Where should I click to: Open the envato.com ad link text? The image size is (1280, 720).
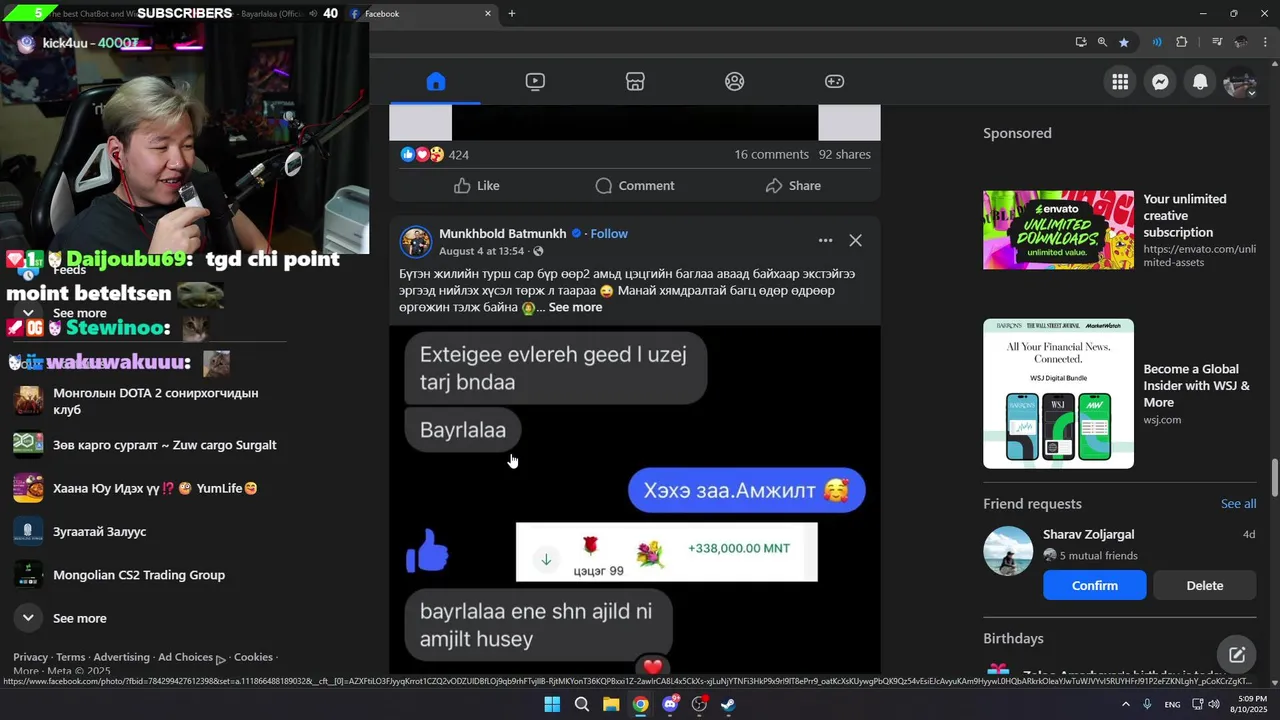point(1199,256)
